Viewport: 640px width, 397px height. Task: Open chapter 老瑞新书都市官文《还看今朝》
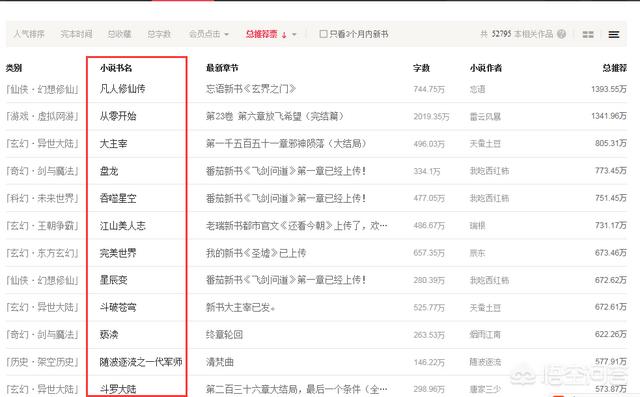click(297, 226)
